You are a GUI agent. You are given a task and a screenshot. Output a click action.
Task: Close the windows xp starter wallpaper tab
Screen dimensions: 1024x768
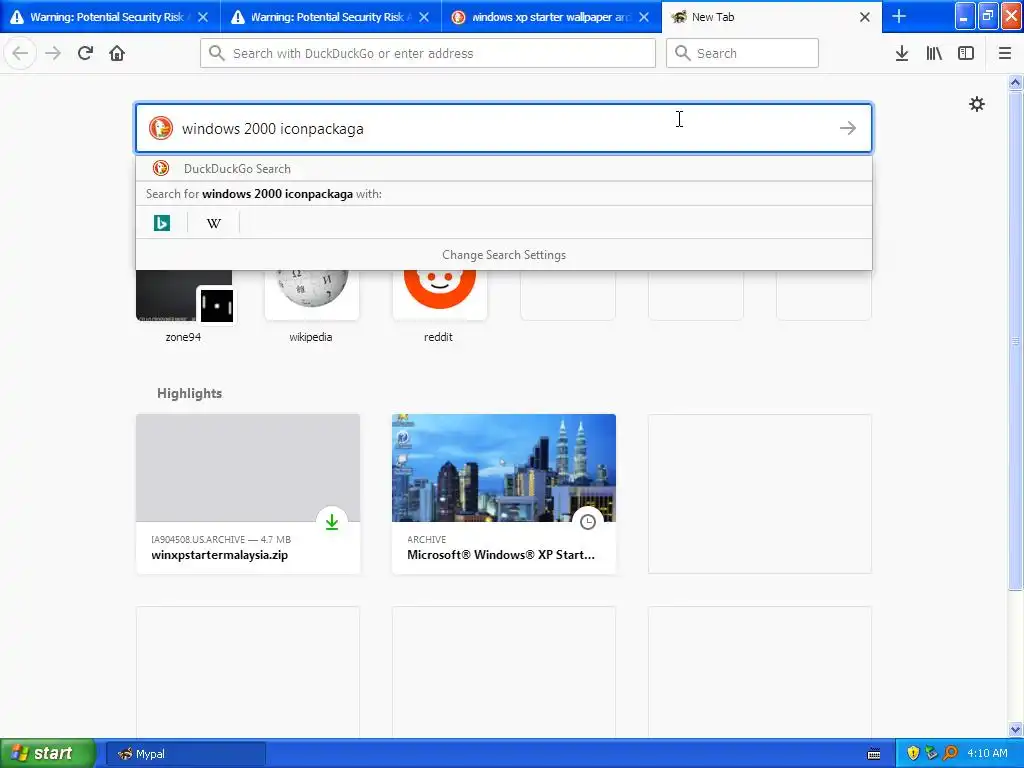pyautogui.click(x=644, y=17)
